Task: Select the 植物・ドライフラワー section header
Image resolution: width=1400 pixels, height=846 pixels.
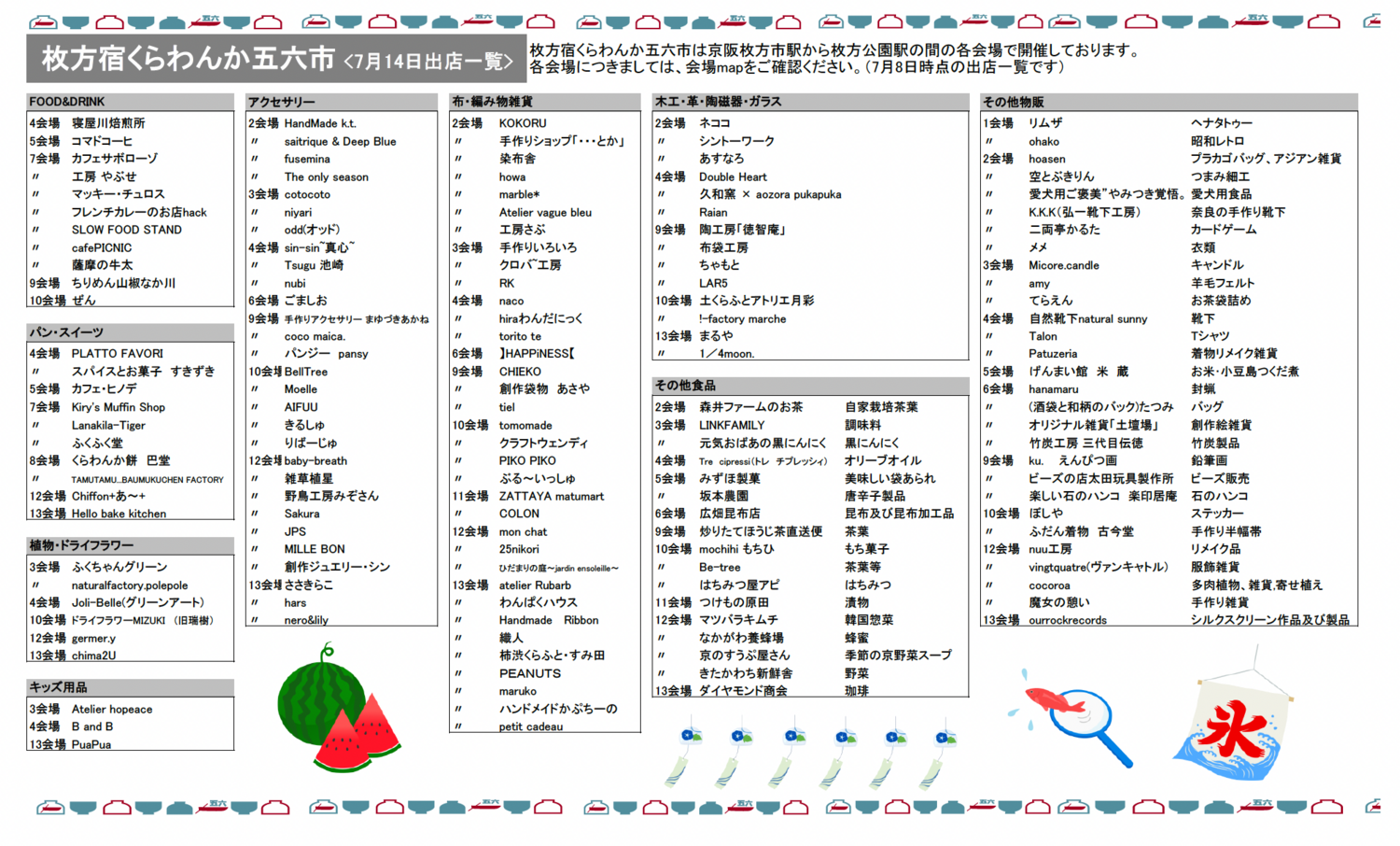Action: (131, 545)
